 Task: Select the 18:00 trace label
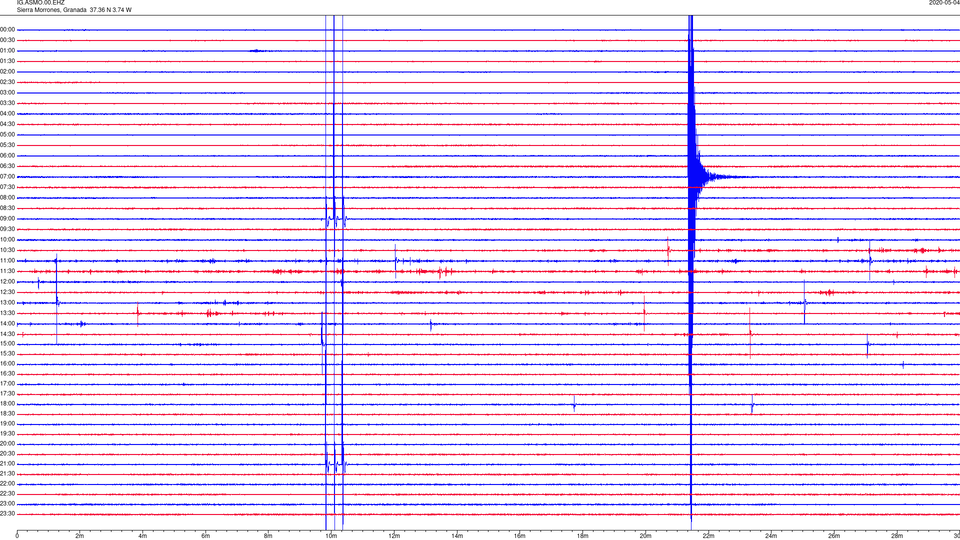click(7, 404)
